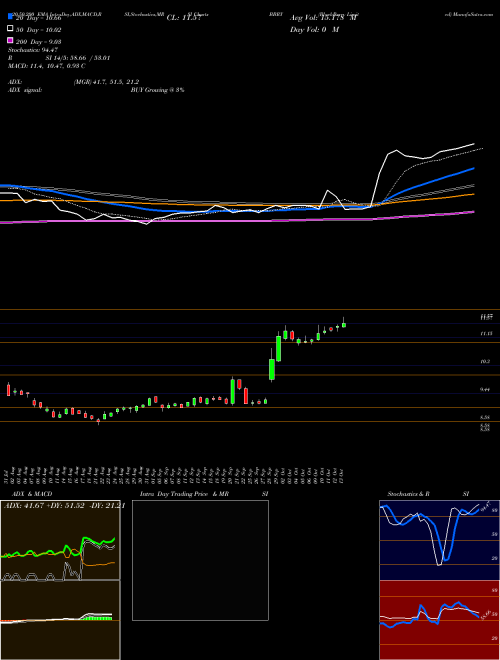
Task: Click the 11.57 price axis label
Action: (487, 317)
